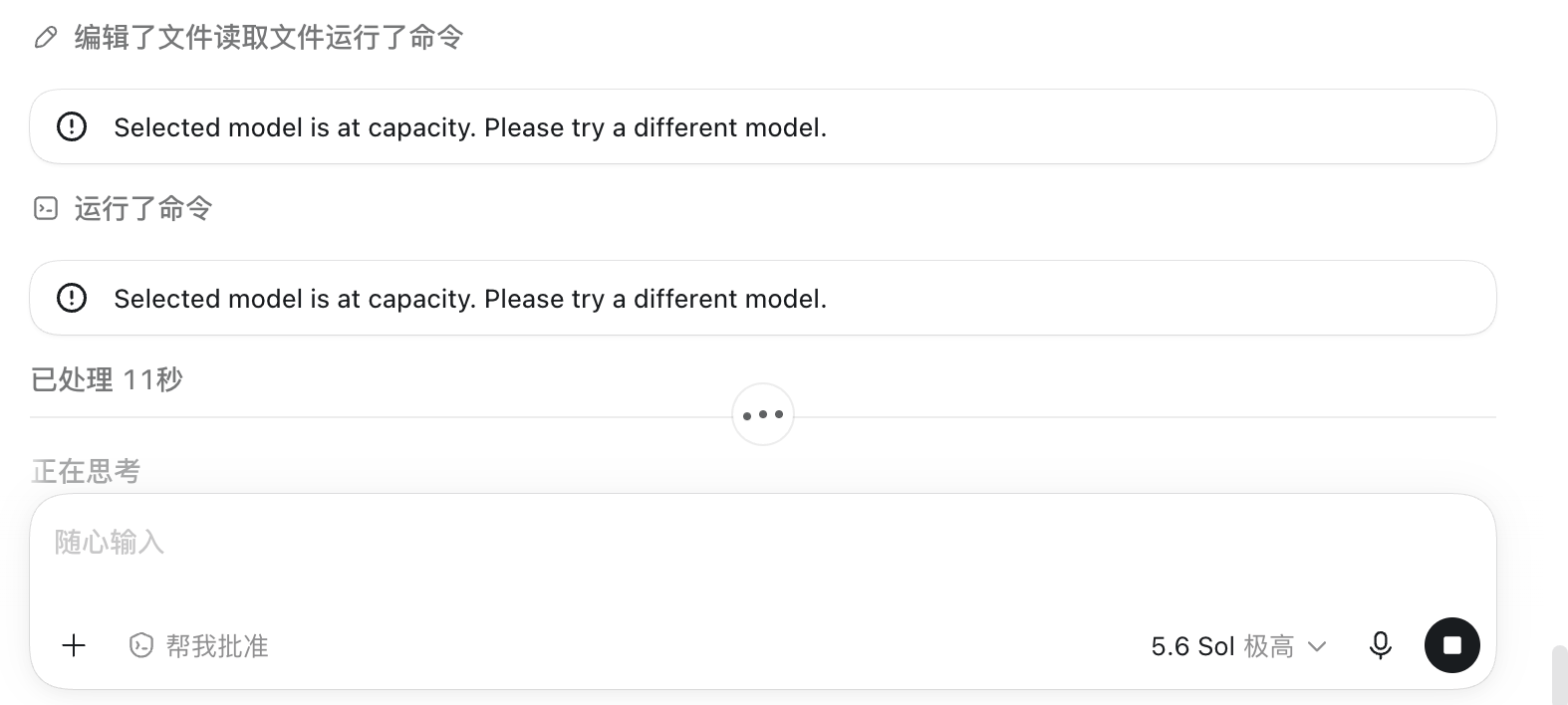This screenshot has height=705, width=1568.
Task: Click the first capacity error message
Action: pyautogui.click(x=470, y=127)
